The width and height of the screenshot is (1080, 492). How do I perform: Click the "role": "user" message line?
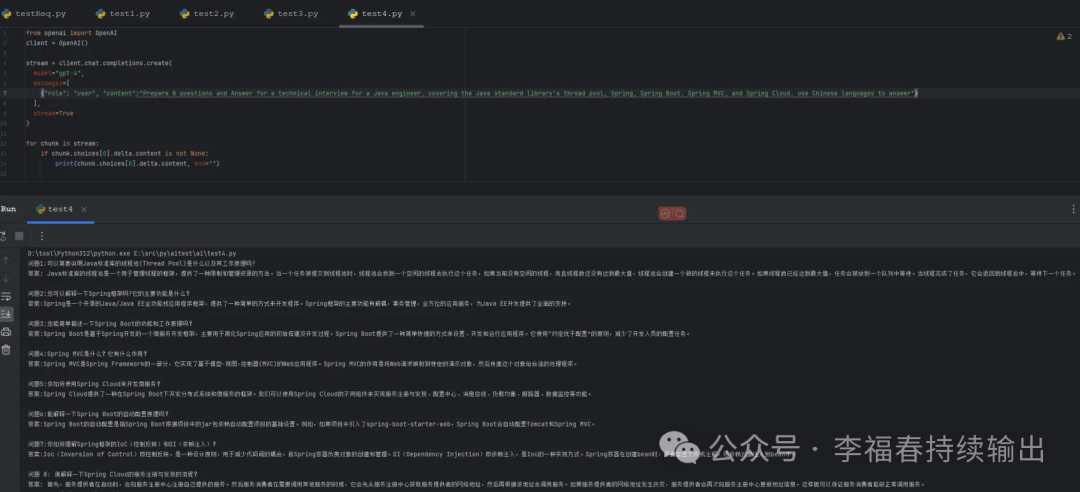[479, 93]
